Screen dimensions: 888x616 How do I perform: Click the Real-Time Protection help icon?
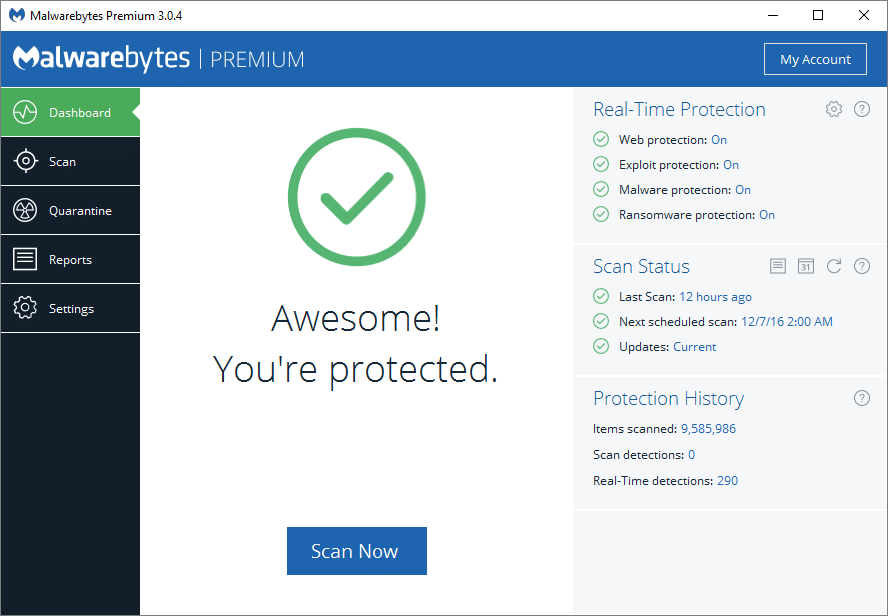coord(862,109)
